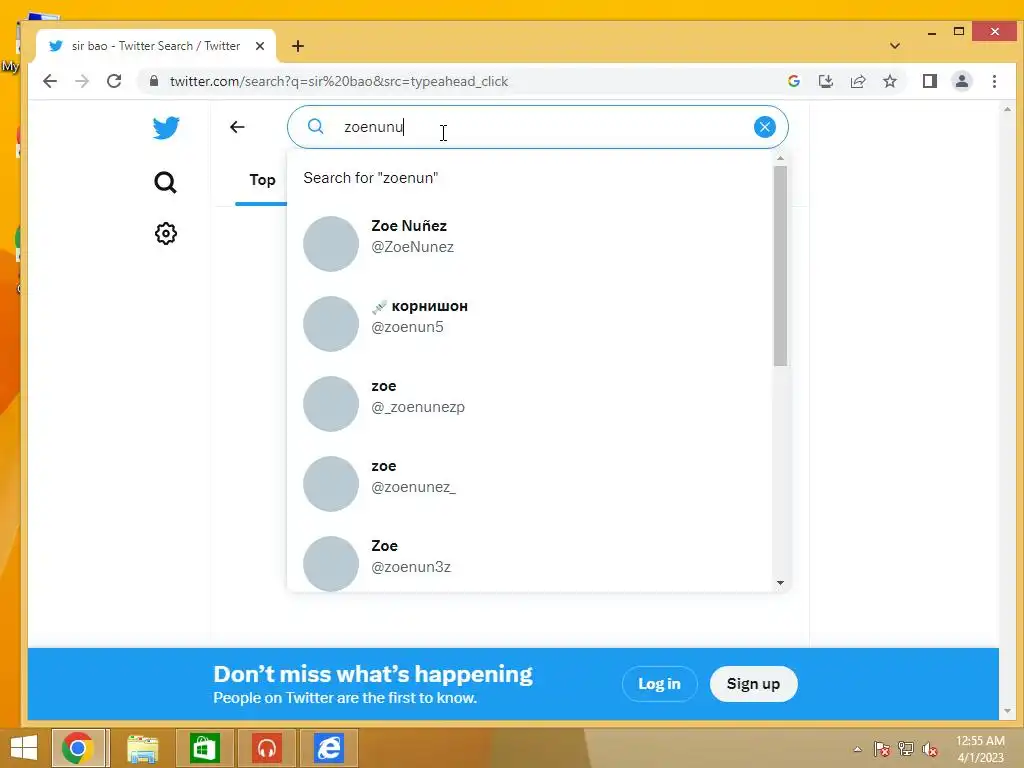Go back with the Twitter back arrow
The width and height of the screenshot is (1024, 768).
tap(237, 127)
